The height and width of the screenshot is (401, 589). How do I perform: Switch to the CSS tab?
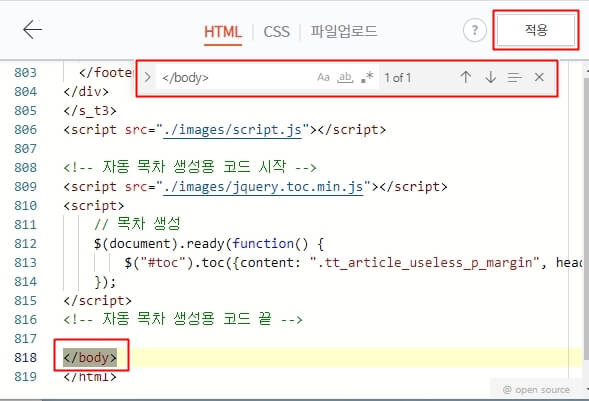[276, 32]
